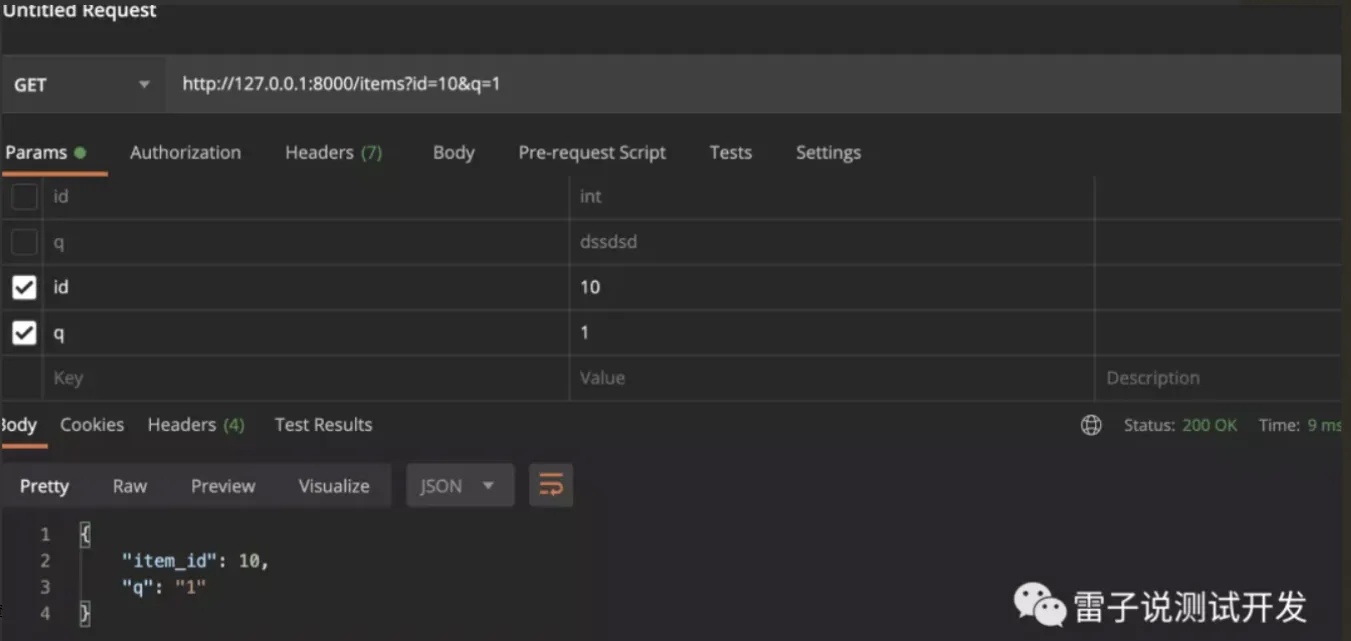Screen dimensions: 1351x641
Task: Open the Tests tab
Action: (730, 153)
